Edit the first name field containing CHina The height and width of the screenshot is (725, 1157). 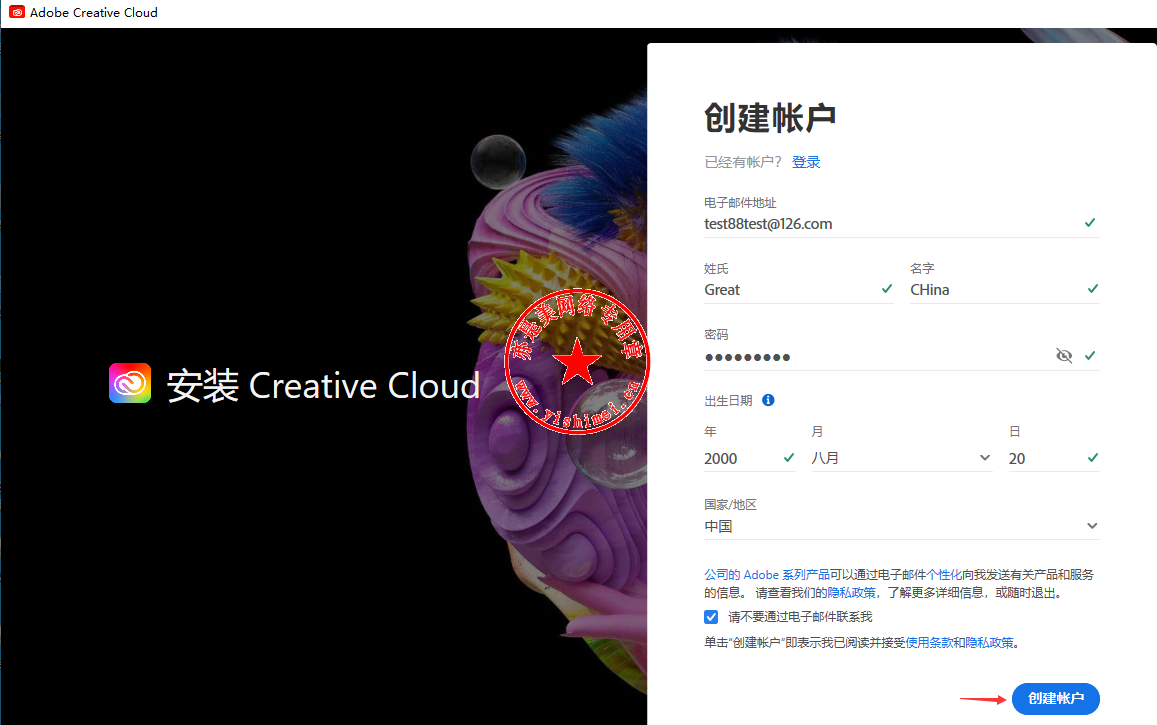[x=1004, y=290]
